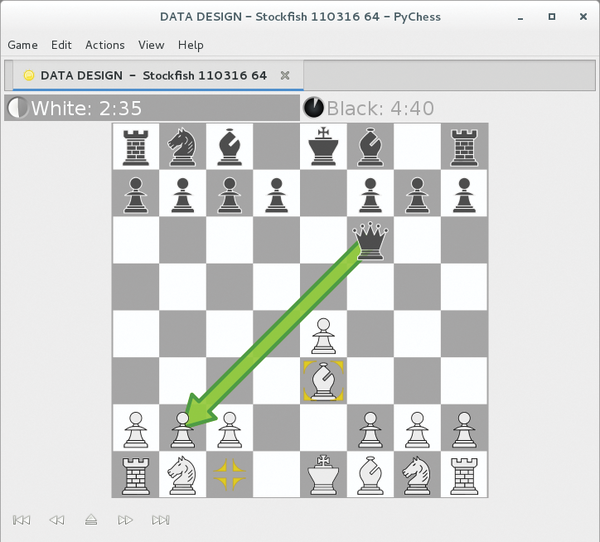
Task: Select the white king on e1
Action: click(x=323, y=475)
